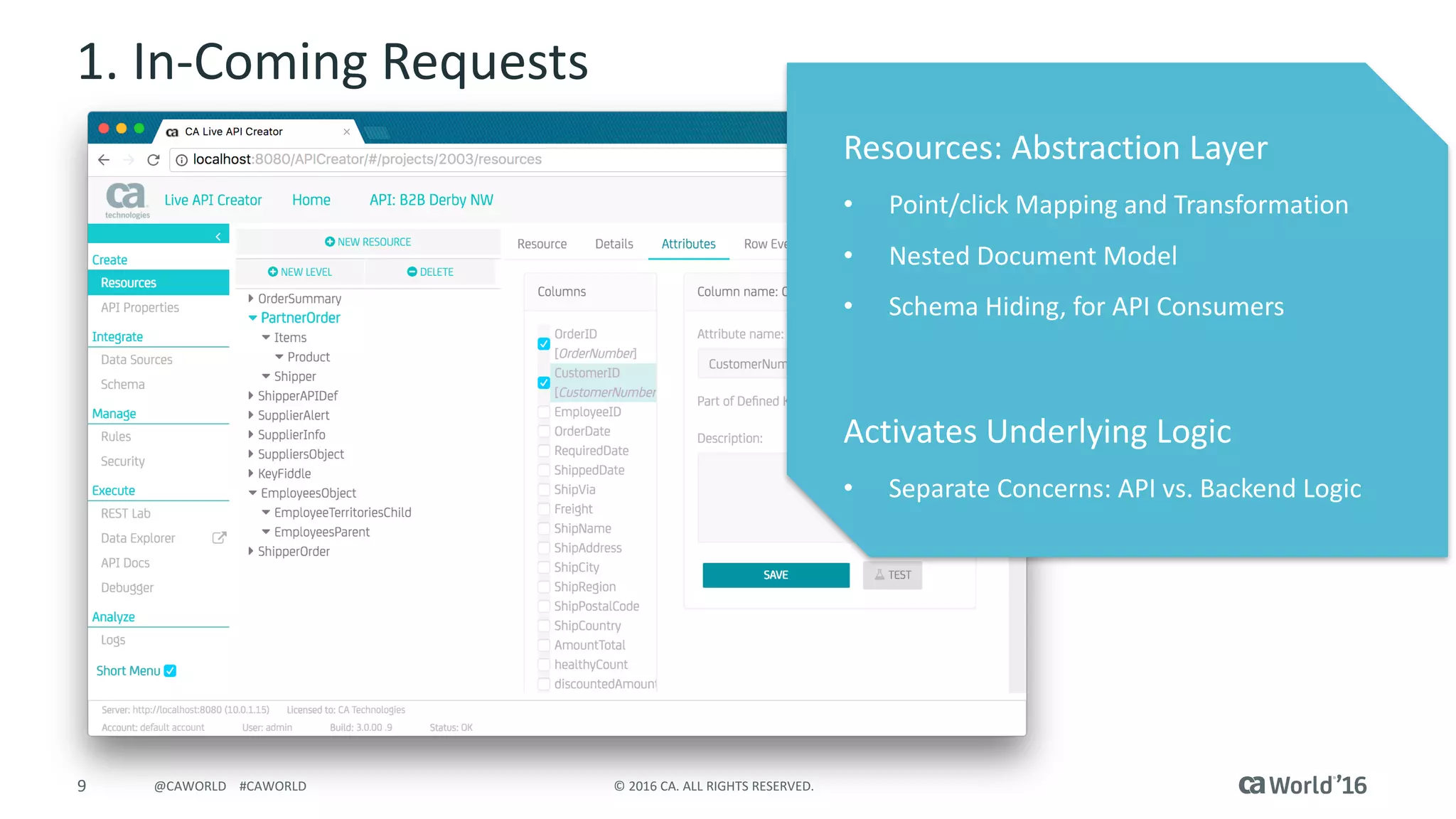This screenshot has height=819, width=1456.
Task: Open API Properties in the sidebar
Action: [140, 307]
